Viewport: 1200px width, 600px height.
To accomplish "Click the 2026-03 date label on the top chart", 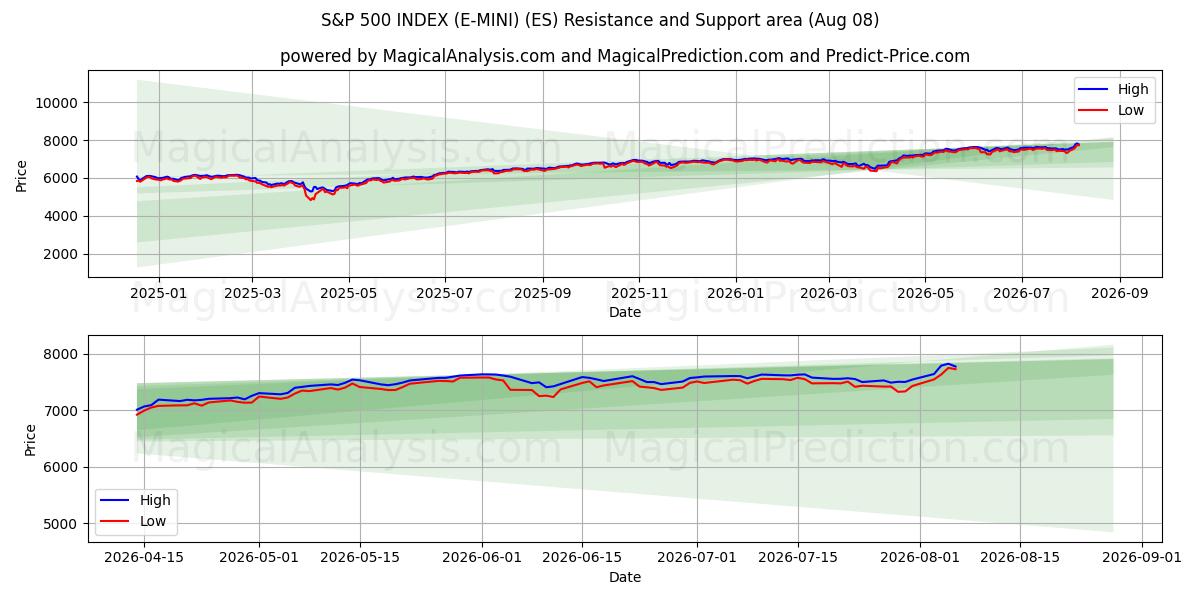I will pyautogui.click(x=828, y=293).
